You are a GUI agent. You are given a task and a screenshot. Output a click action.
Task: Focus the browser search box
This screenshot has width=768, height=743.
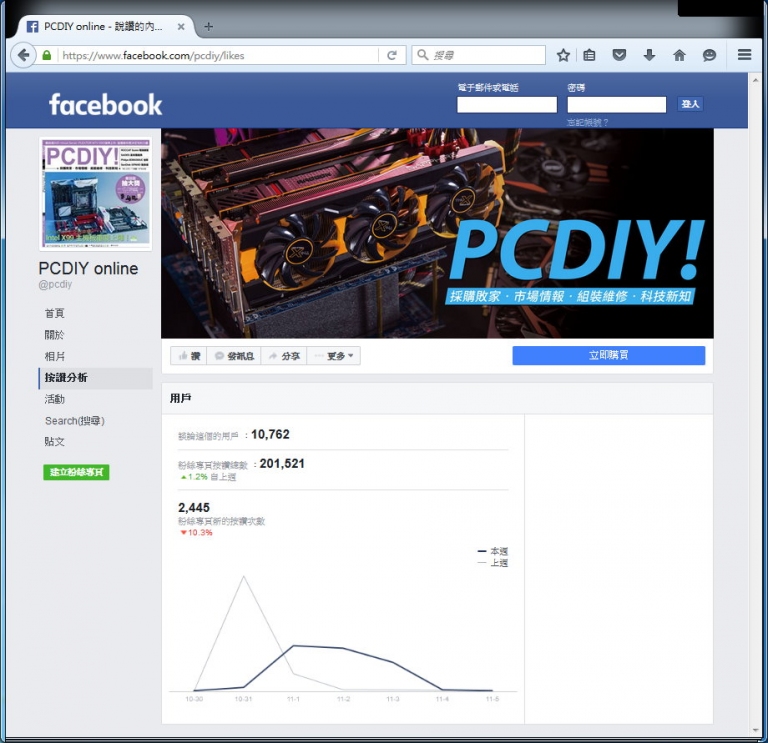(479, 55)
